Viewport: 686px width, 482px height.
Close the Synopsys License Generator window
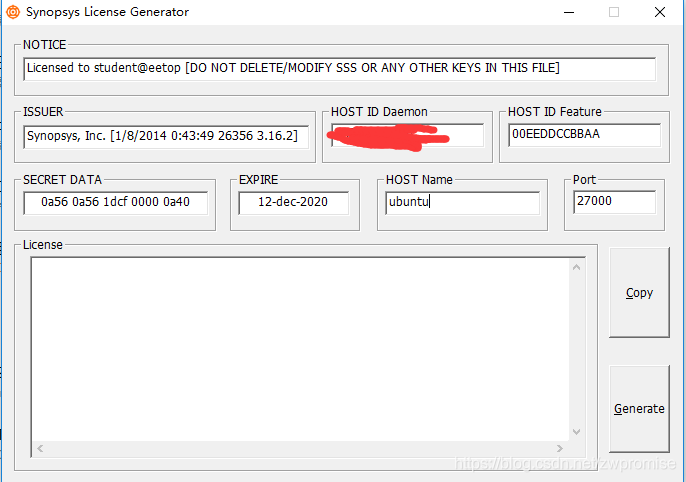pyautogui.click(x=660, y=12)
